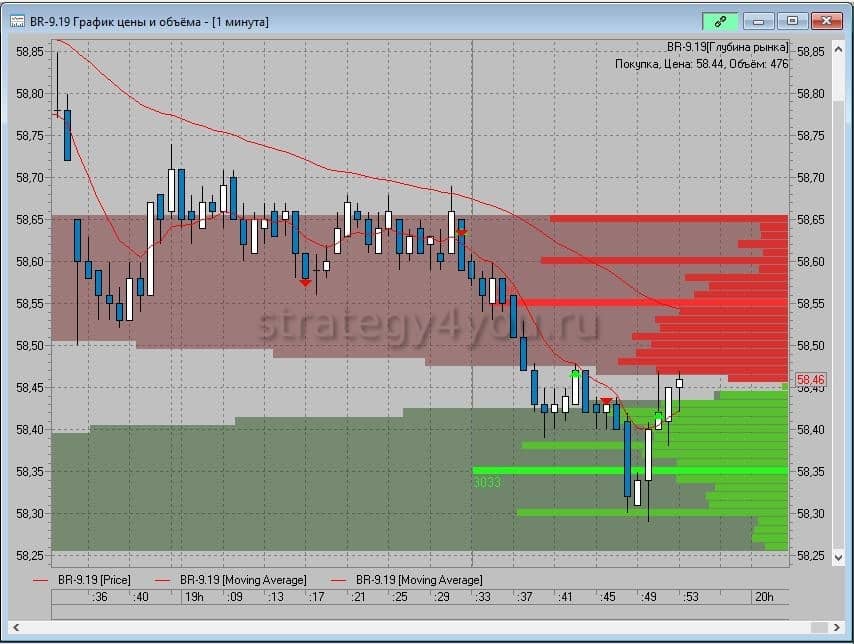
Task: Click the red 58,46 current price label
Action: point(810,380)
